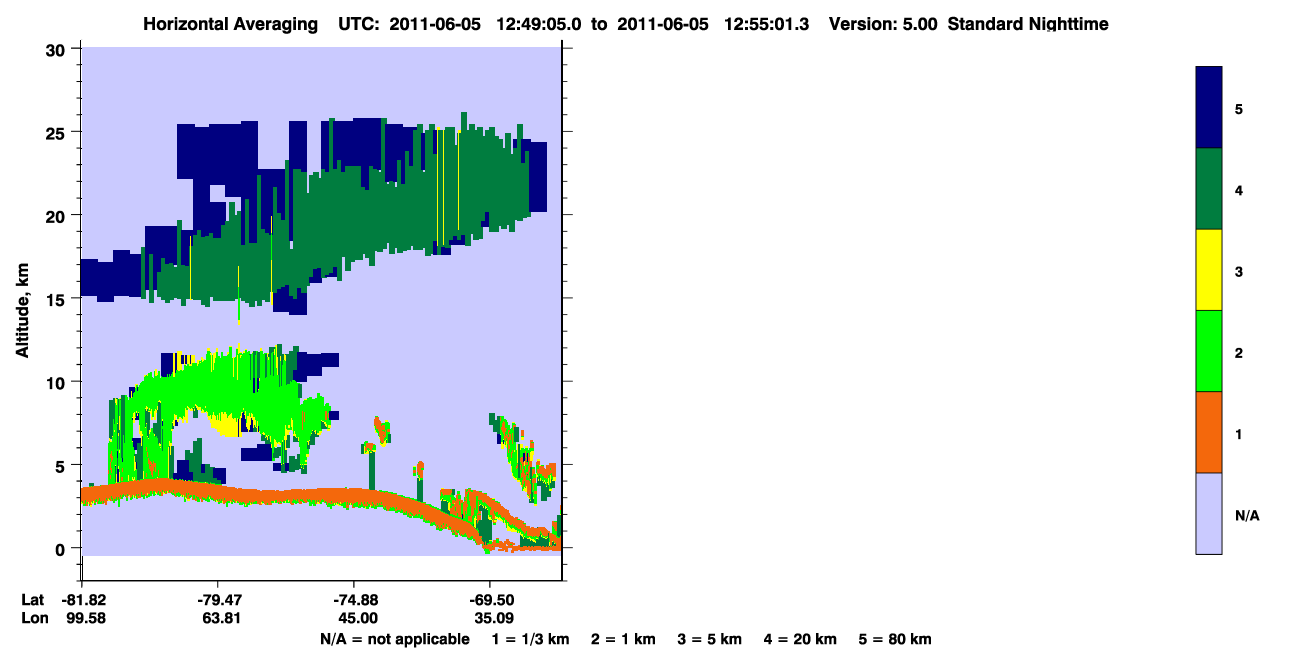Click the '2 = 1 km' legend text

[x=623, y=639]
